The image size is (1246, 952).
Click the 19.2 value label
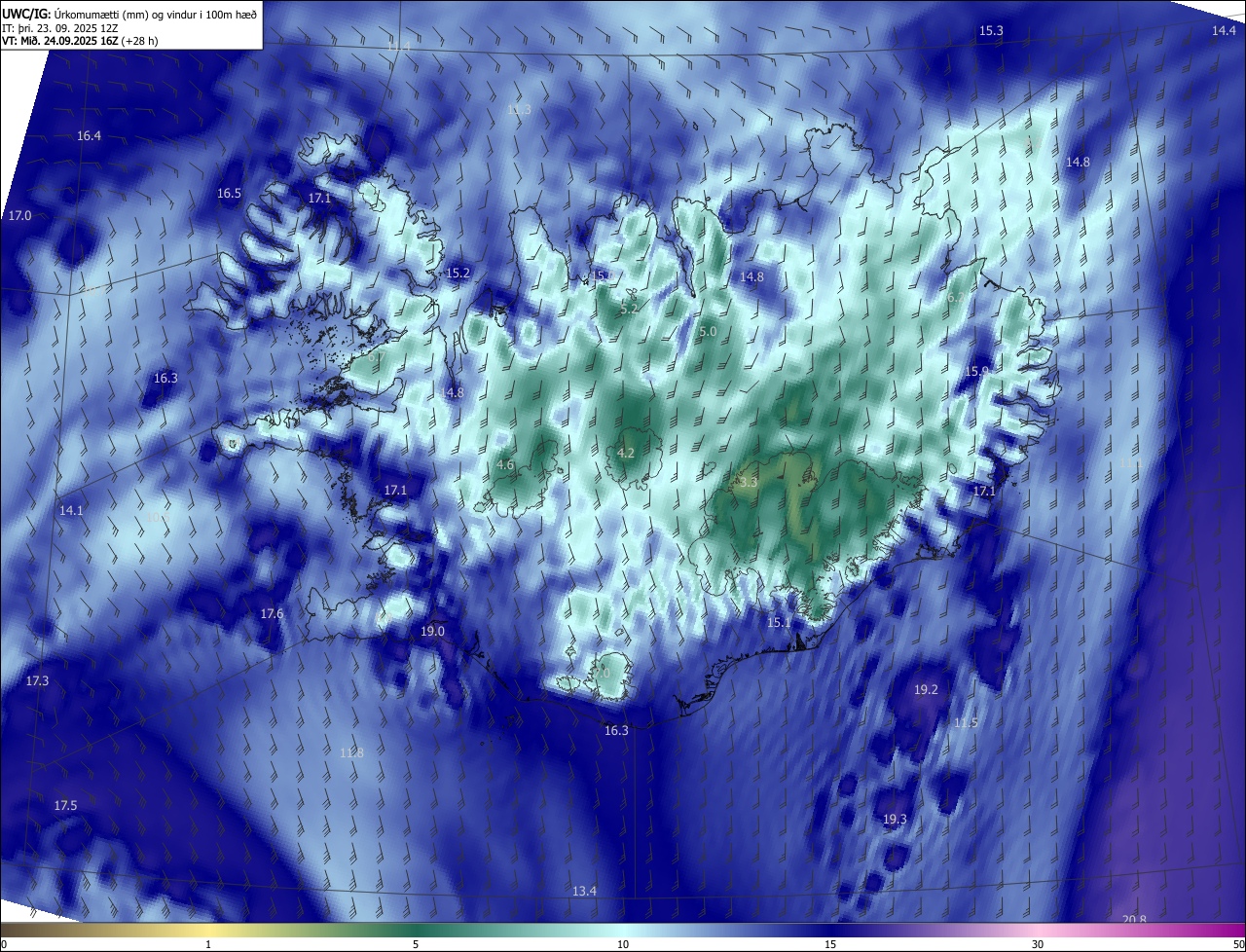point(926,690)
